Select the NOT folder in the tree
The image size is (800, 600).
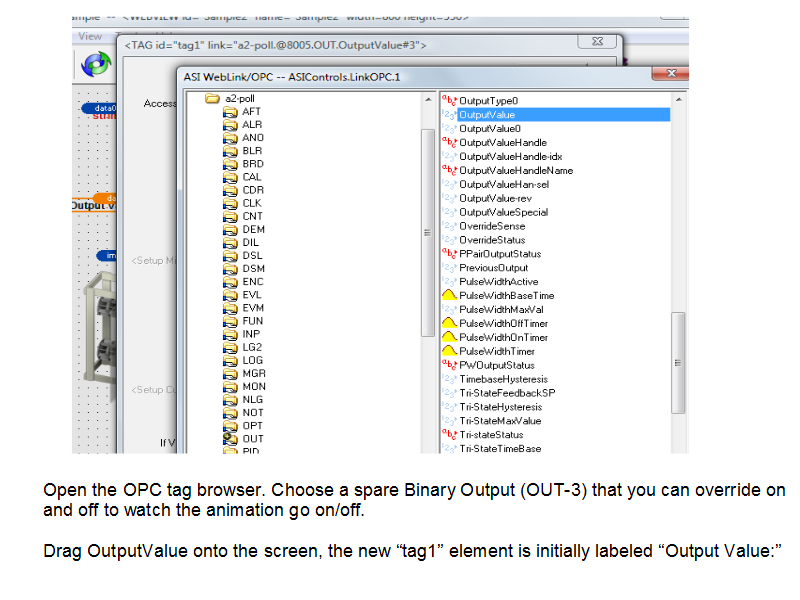[253, 413]
